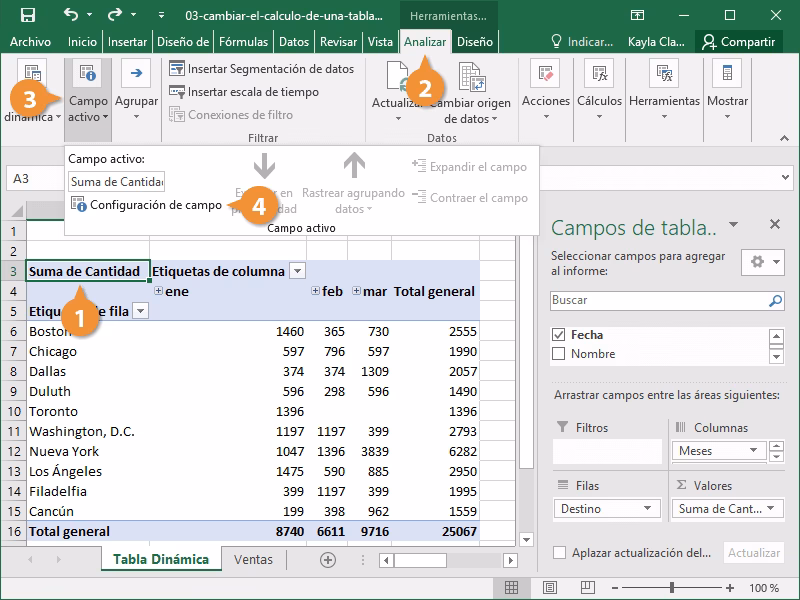The image size is (800, 600).
Task: Click the Save icon in title bar
Action: pos(28,15)
